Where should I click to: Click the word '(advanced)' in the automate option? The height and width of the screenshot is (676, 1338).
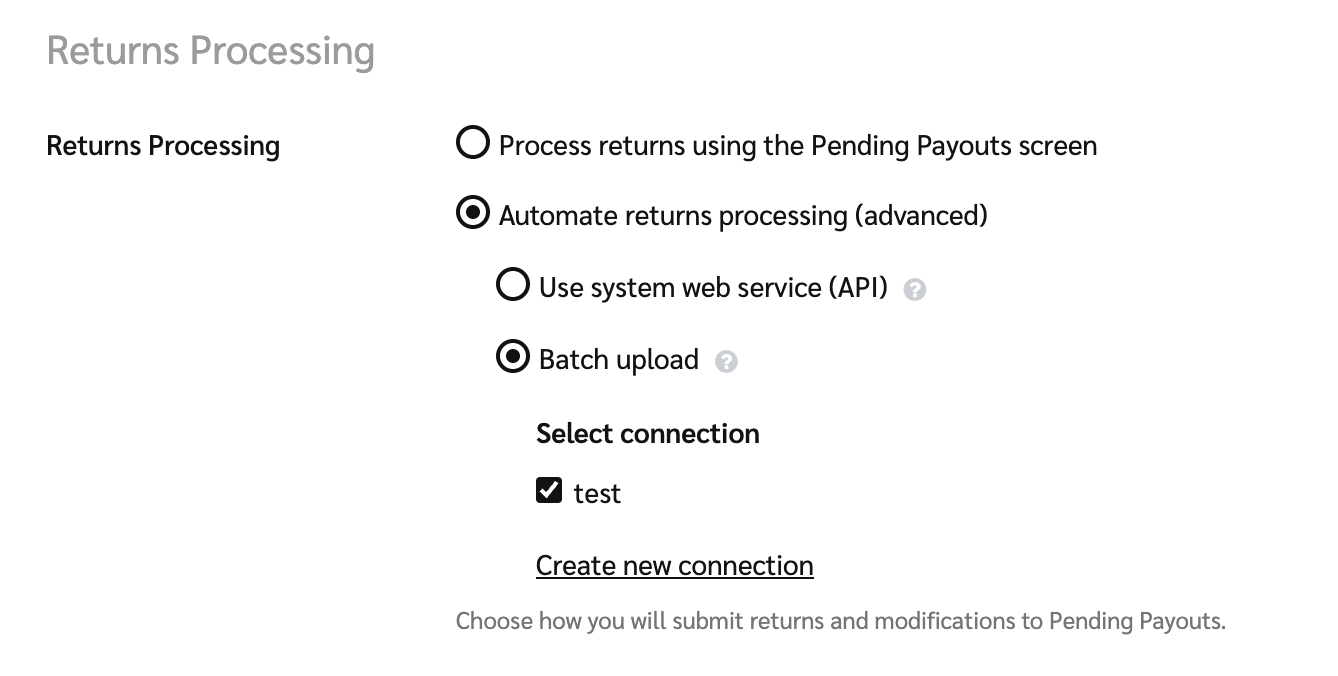coord(920,216)
